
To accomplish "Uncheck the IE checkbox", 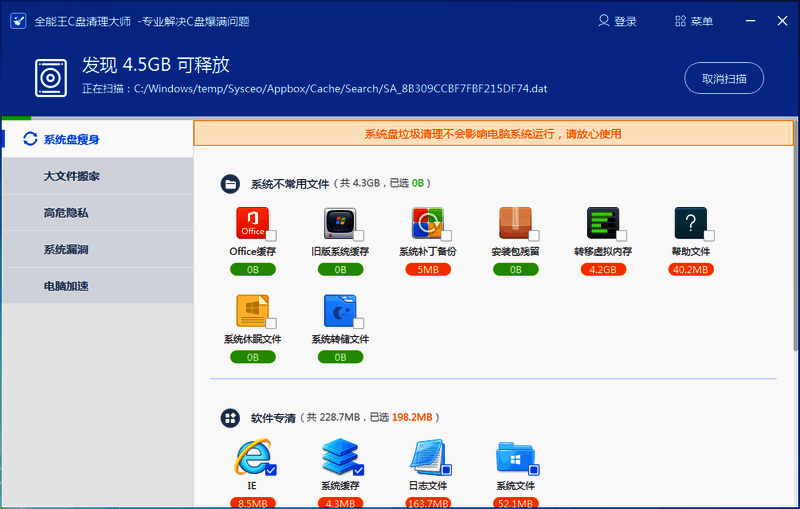I will click(x=271, y=470).
